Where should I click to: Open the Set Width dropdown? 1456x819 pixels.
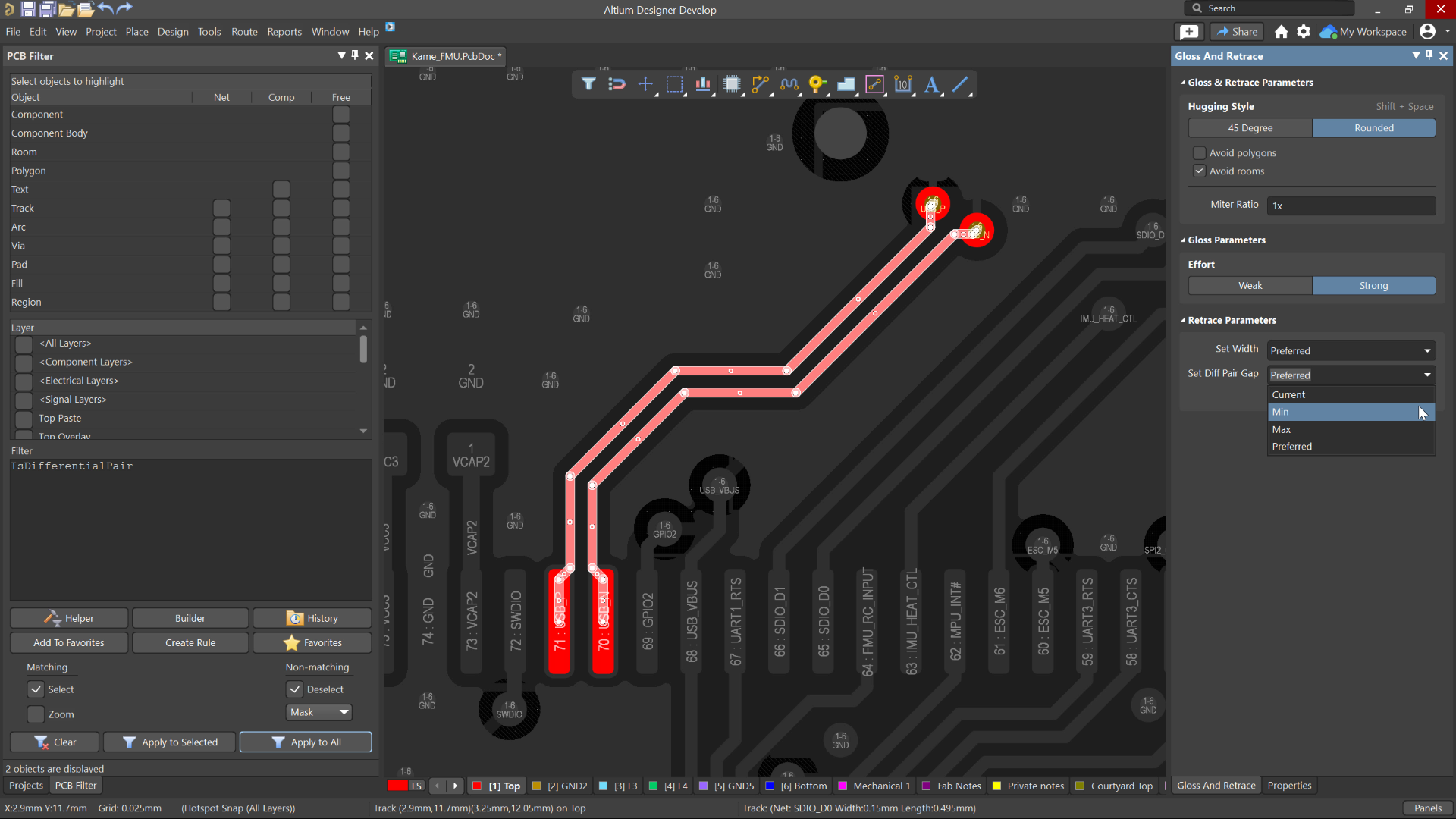pos(1351,351)
